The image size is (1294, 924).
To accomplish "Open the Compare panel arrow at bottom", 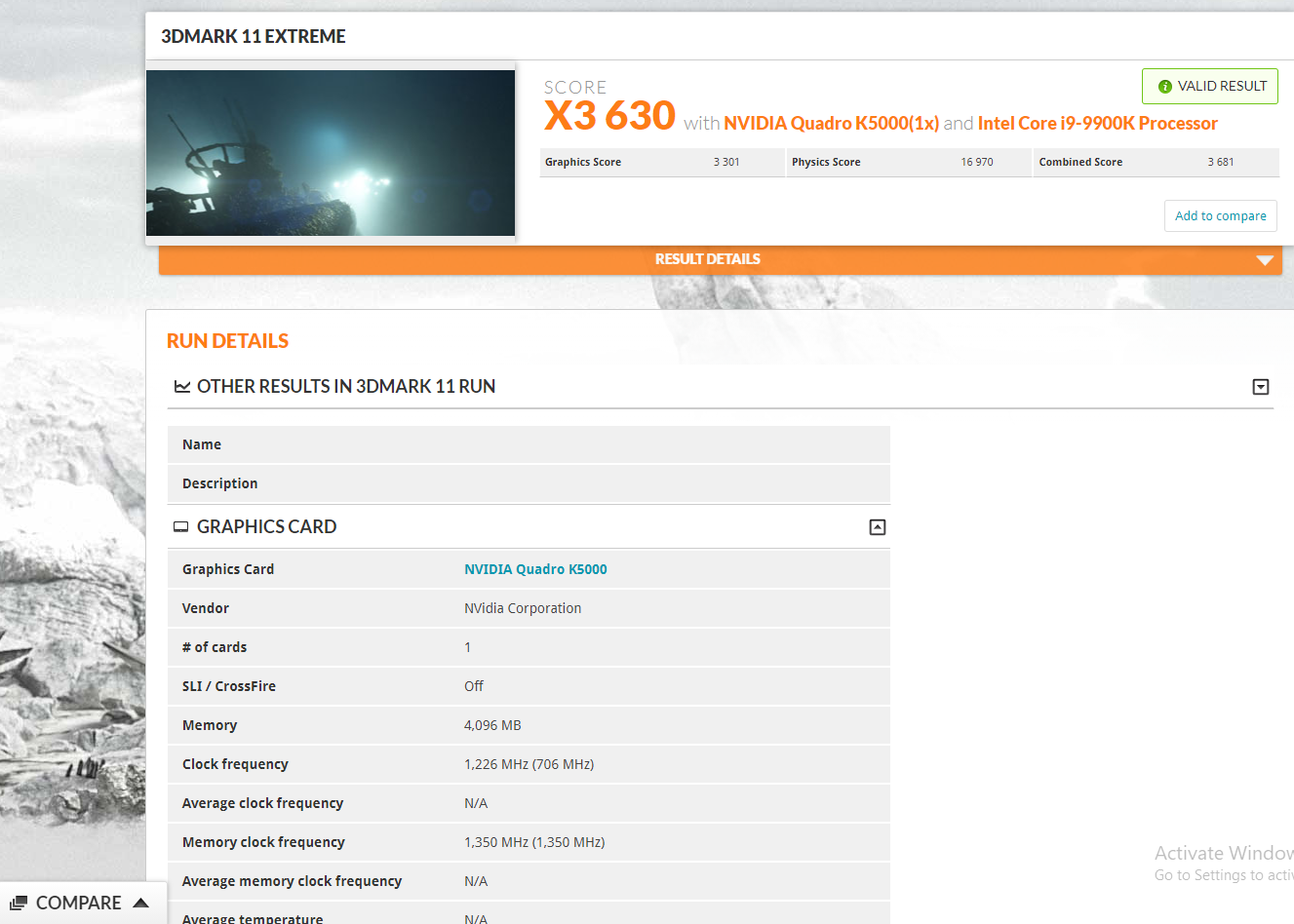I will (140, 903).
